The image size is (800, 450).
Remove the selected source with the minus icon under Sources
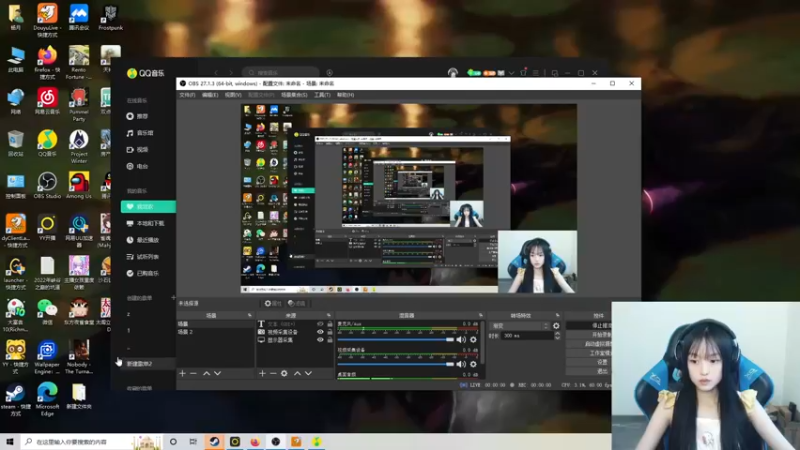273,373
